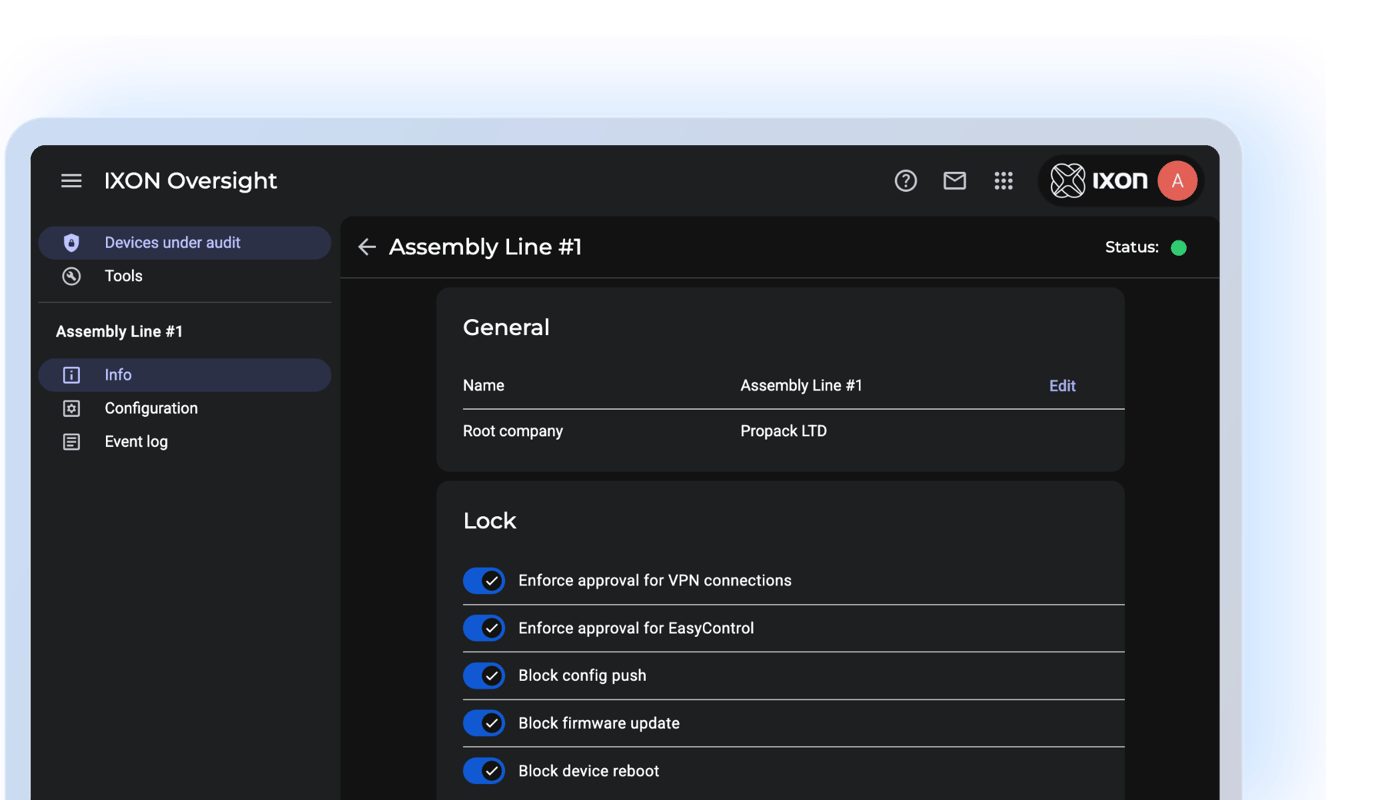
Task: Click the IXON logo in header
Action: [x=1099, y=181]
